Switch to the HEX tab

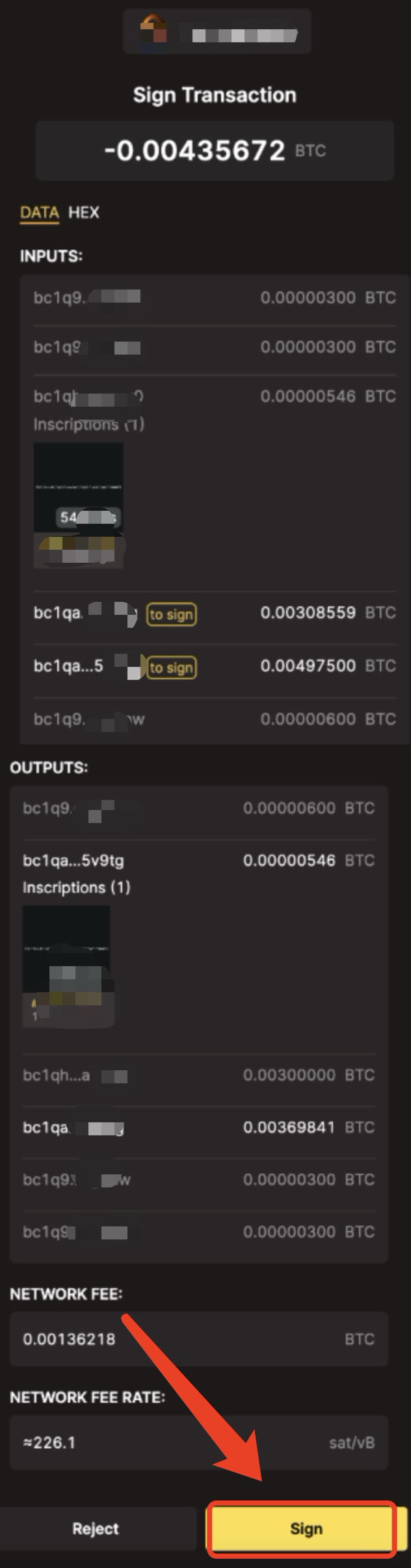(x=84, y=212)
